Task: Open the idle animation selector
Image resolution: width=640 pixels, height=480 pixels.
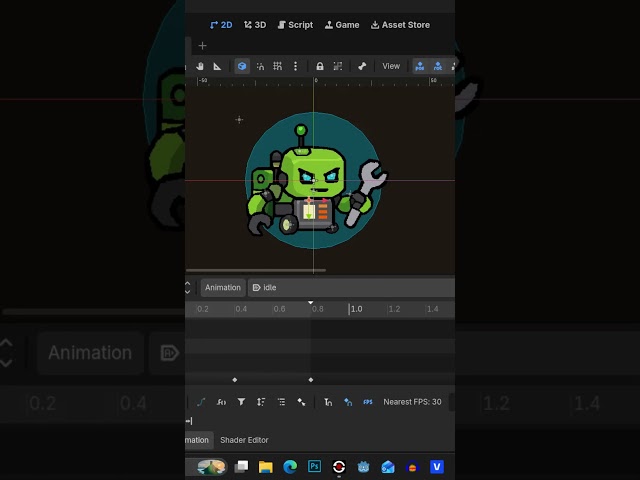Action: point(351,287)
